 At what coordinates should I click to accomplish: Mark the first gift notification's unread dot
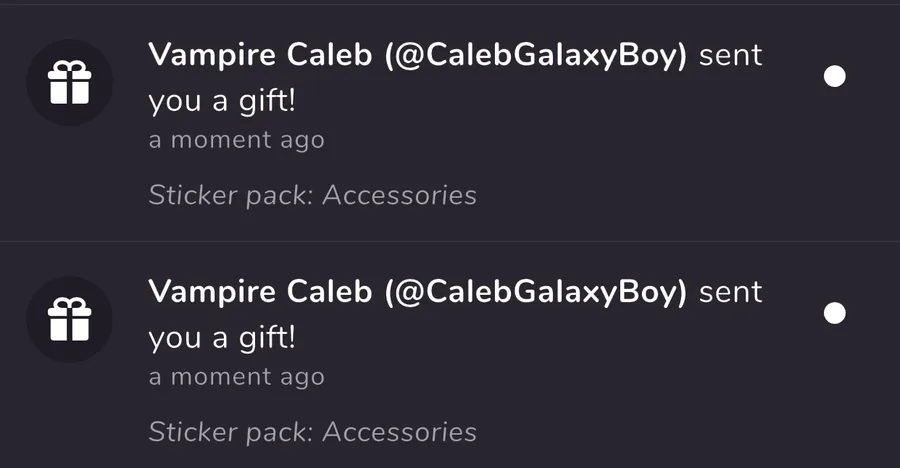[x=835, y=76]
